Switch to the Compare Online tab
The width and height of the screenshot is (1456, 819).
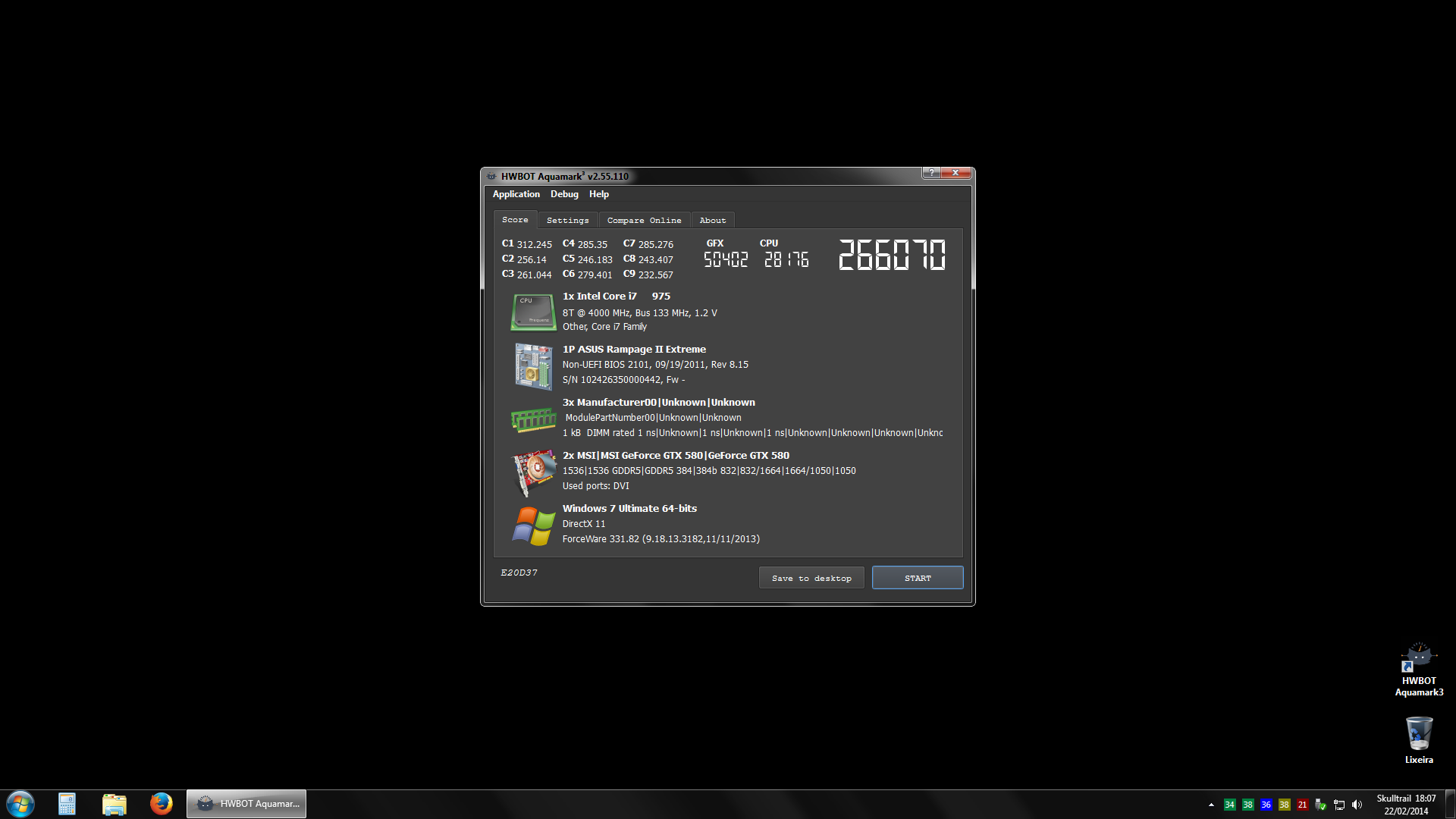pos(644,221)
